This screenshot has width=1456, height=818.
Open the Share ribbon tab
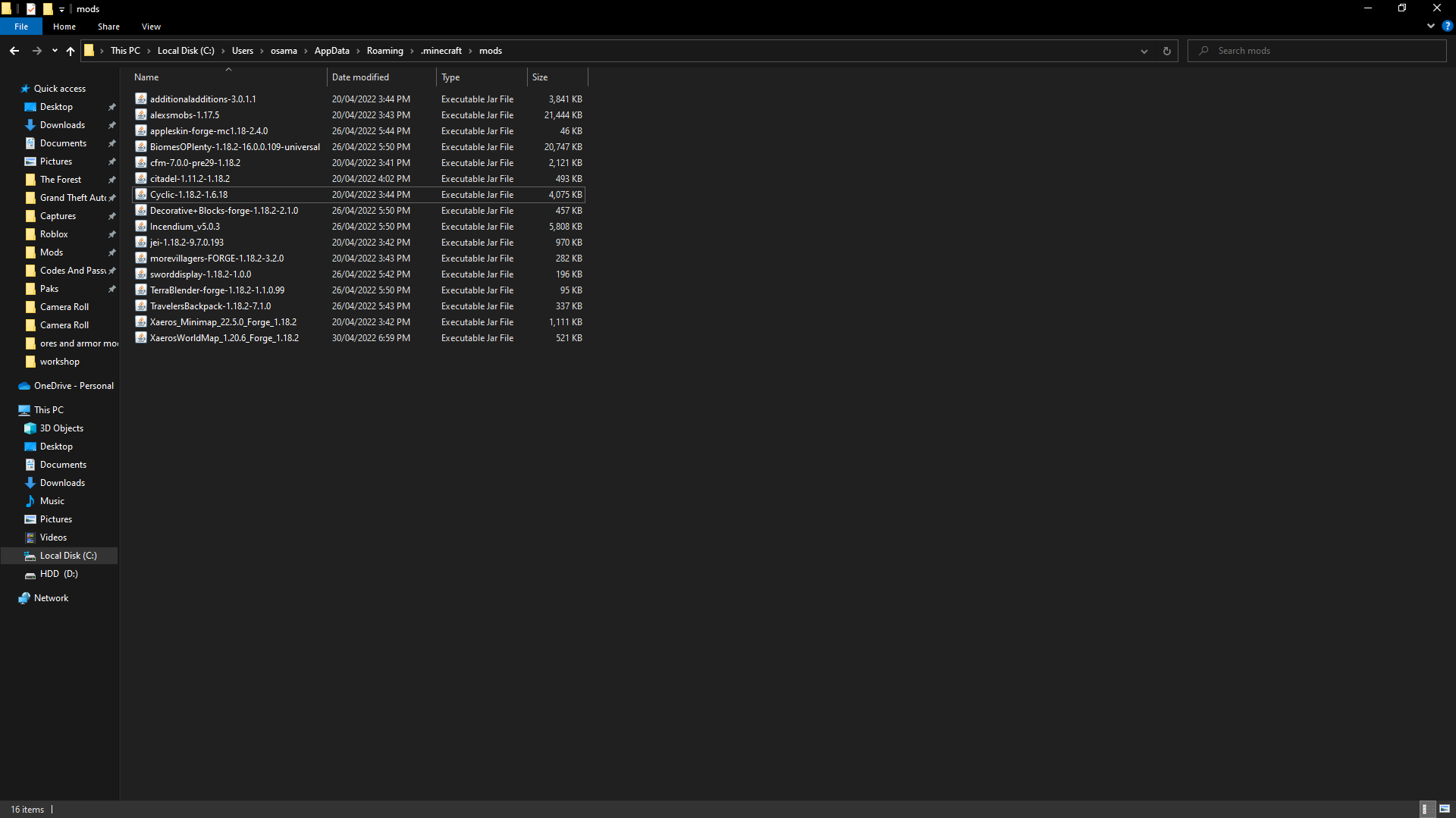click(108, 27)
